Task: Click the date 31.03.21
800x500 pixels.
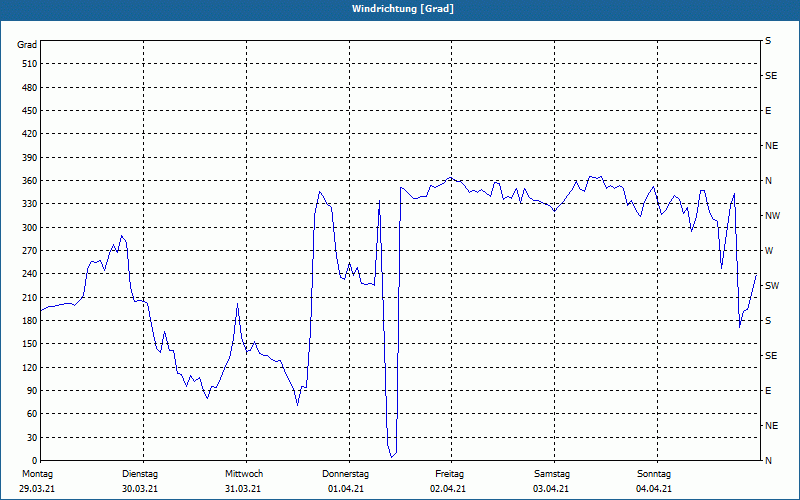Action: (x=243, y=489)
